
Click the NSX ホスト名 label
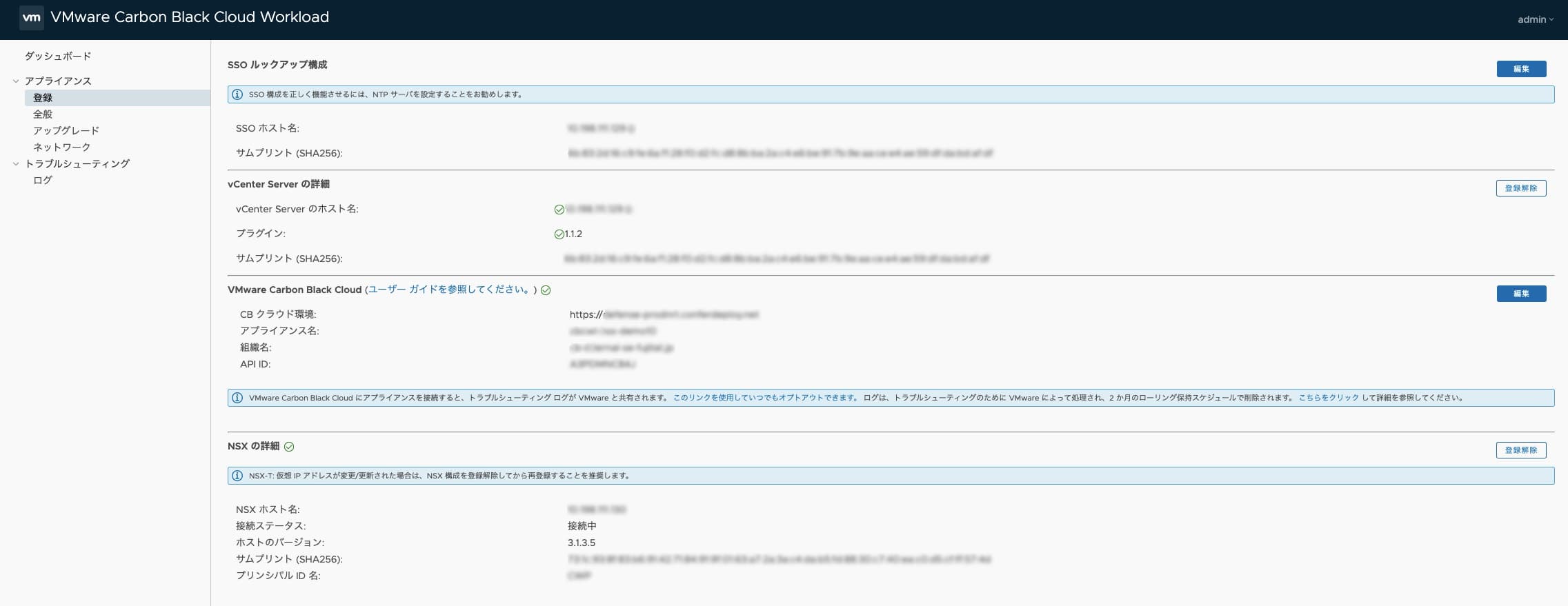268,509
